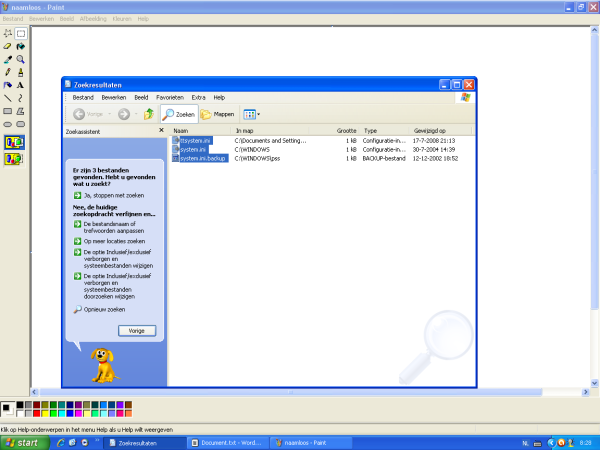This screenshot has height=450, width=600.
Task: Click the canvas vertical scrollbar down arrow
Action: point(594,383)
